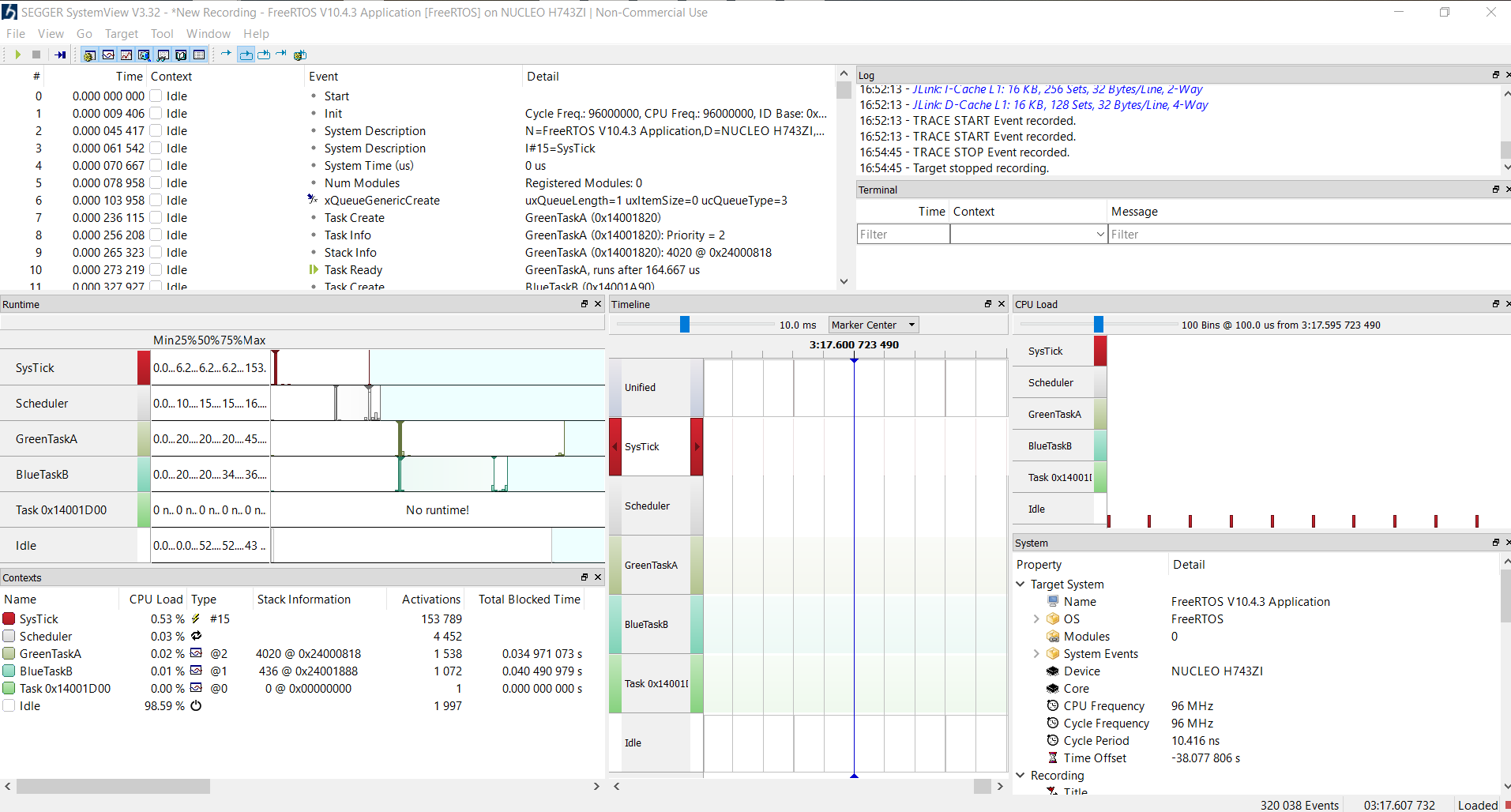Toggle the Timeline window view button

pos(108,55)
